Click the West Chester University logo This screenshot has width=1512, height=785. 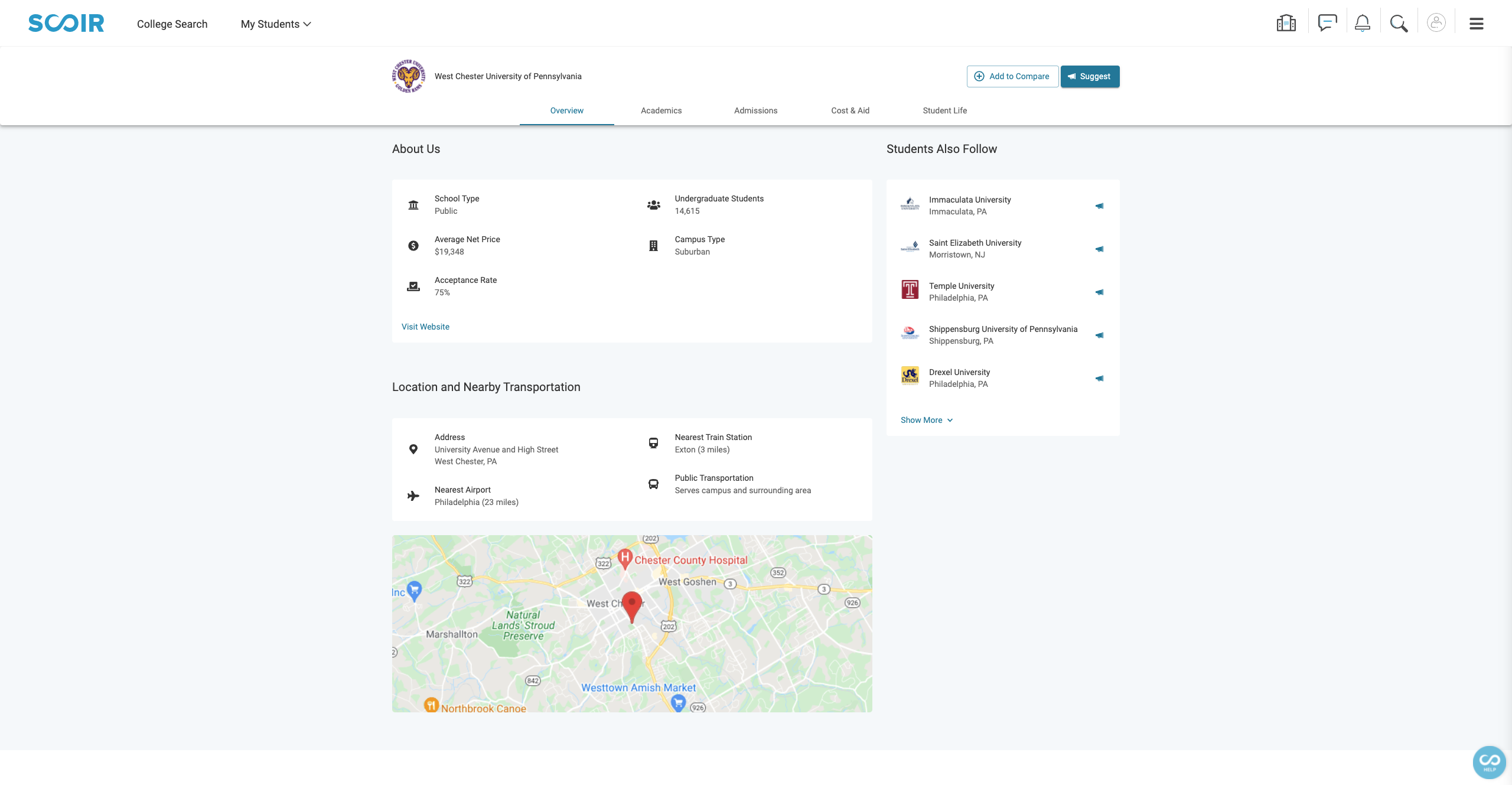[x=409, y=76]
